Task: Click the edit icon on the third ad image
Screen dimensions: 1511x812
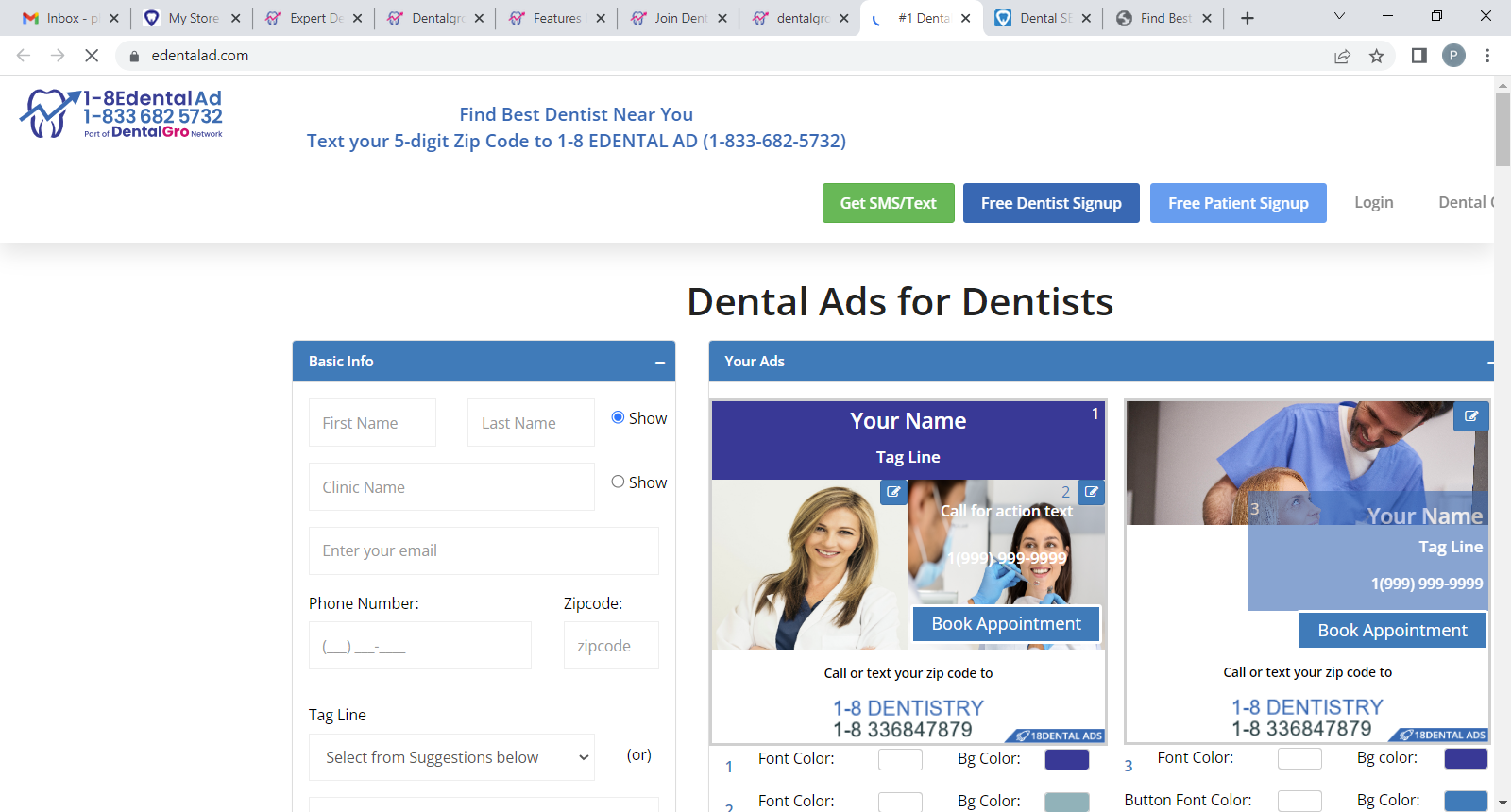Action: click(x=1470, y=416)
